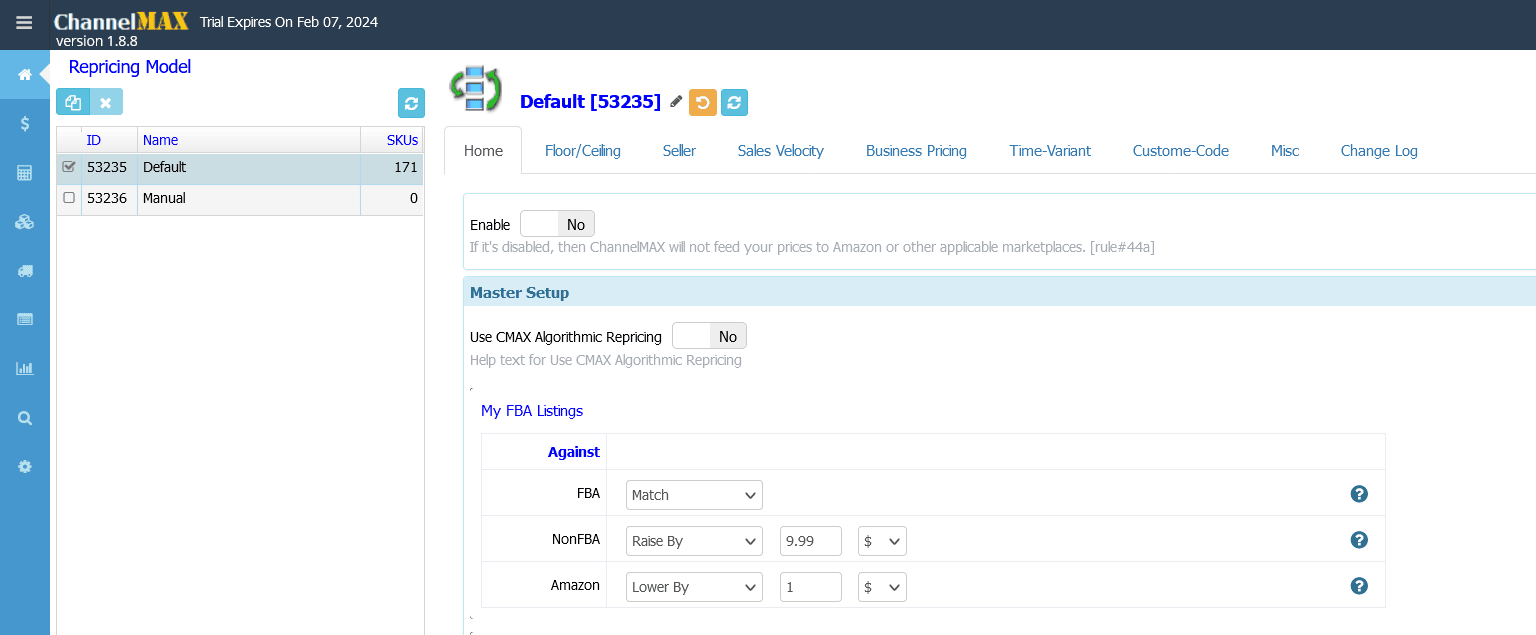Enable Use CMAX Algorithmic Repricing
The image size is (1536, 635).
click(690, 335)
